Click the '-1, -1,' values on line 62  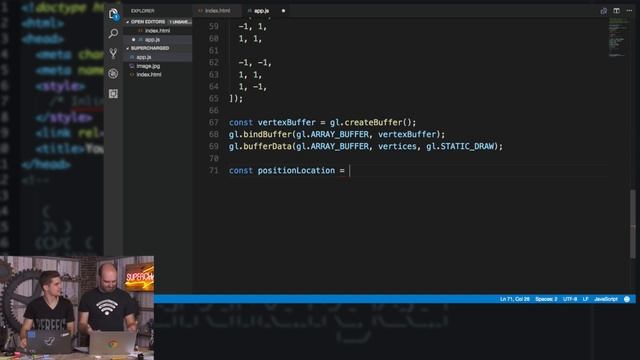click(255, 62)
